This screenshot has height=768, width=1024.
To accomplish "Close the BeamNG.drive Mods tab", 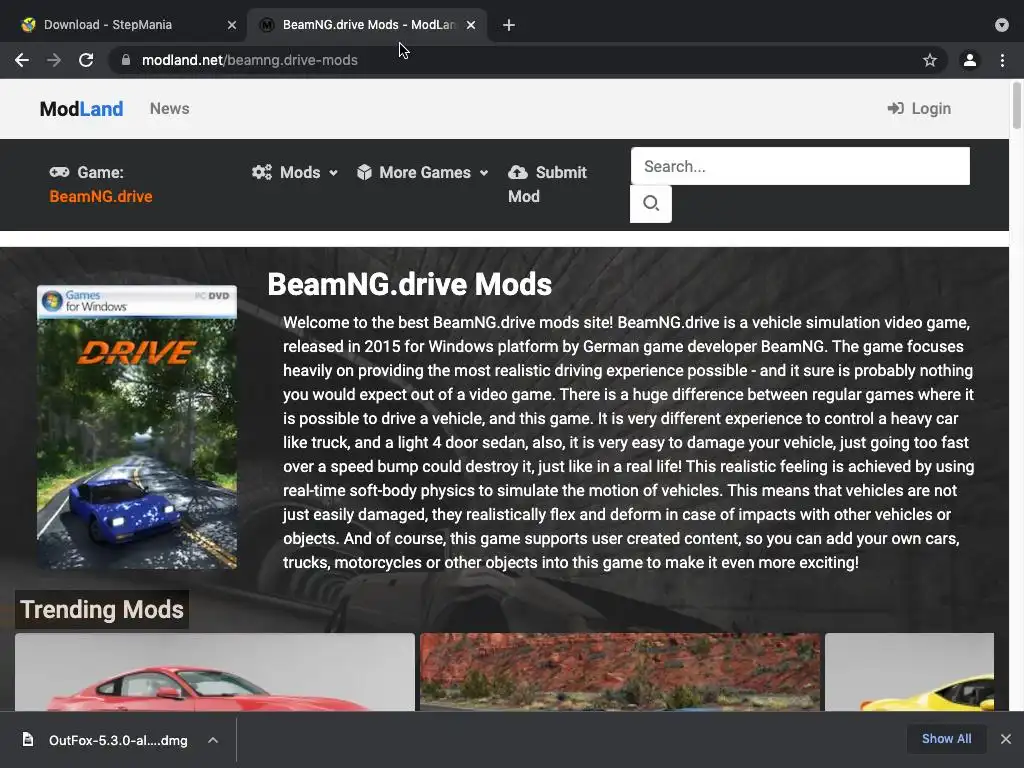I will pos(471,25).
